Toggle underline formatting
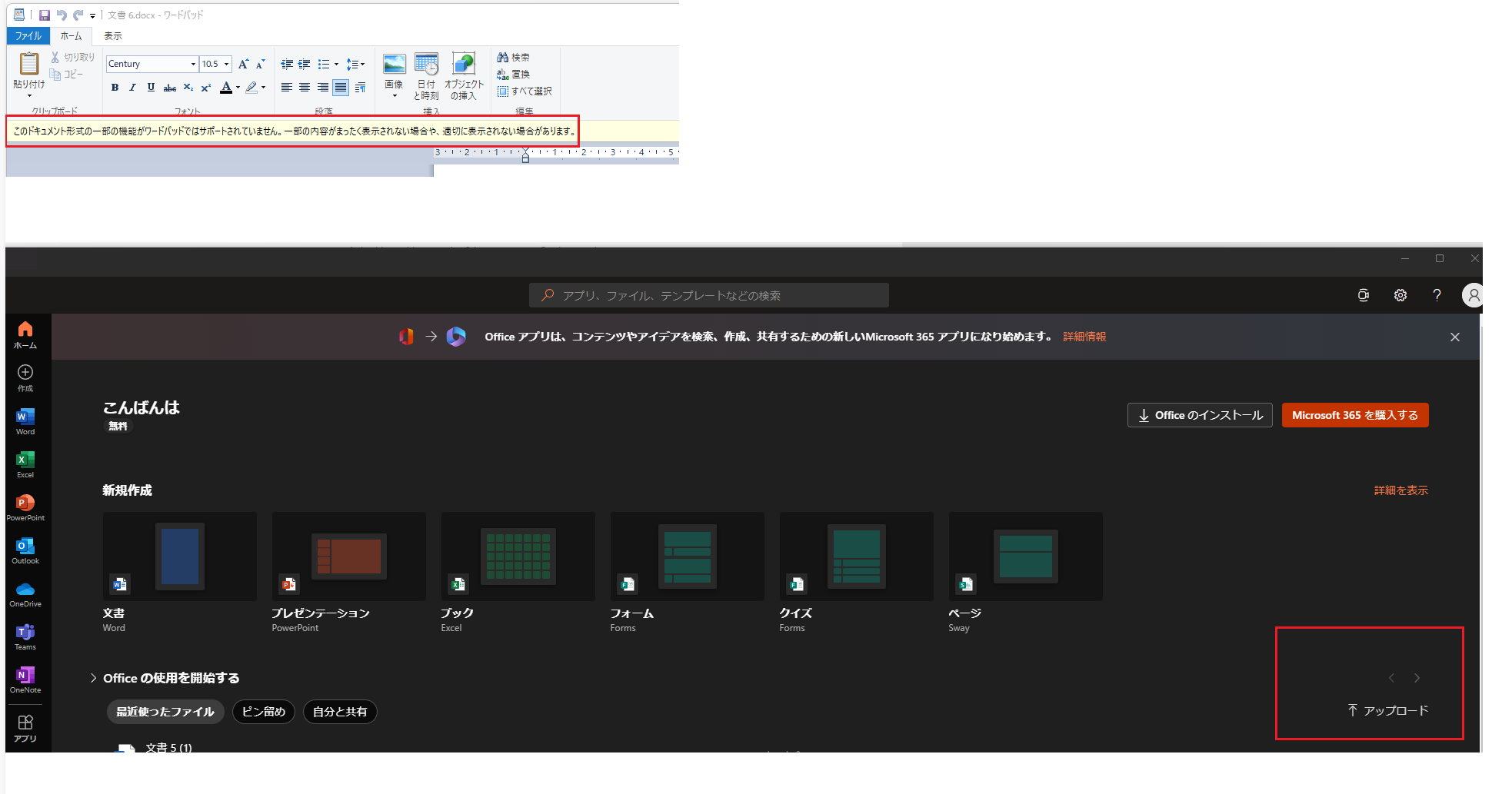This screenshot has width=1512, height=794. tap(151, 88)
